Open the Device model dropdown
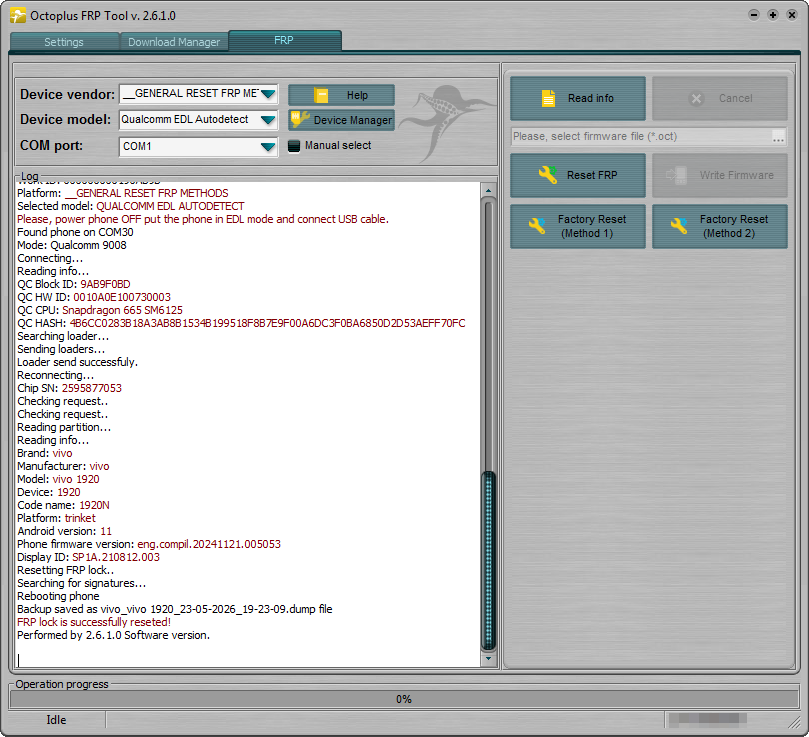Image resolution: width=809 pixels, height=737 pixels. pos(268,120)
